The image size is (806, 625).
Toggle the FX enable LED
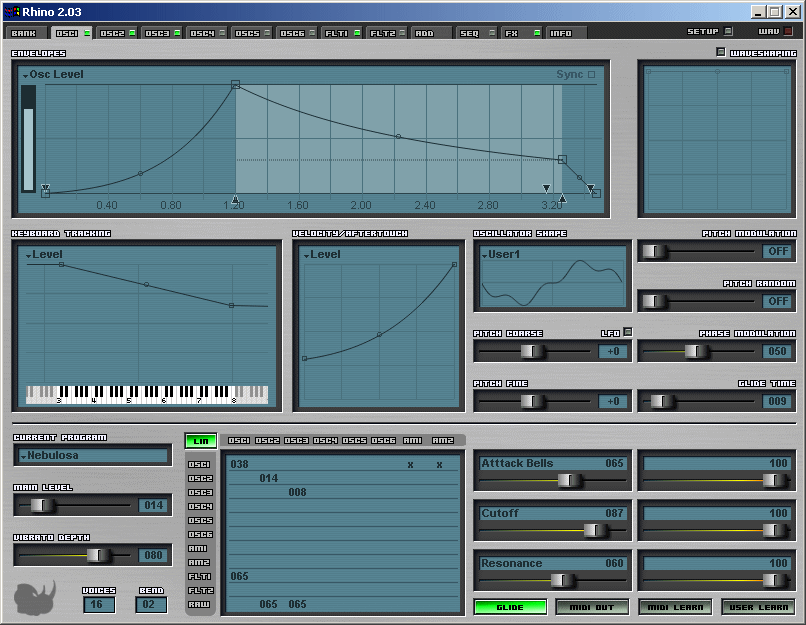pos(537,33)
